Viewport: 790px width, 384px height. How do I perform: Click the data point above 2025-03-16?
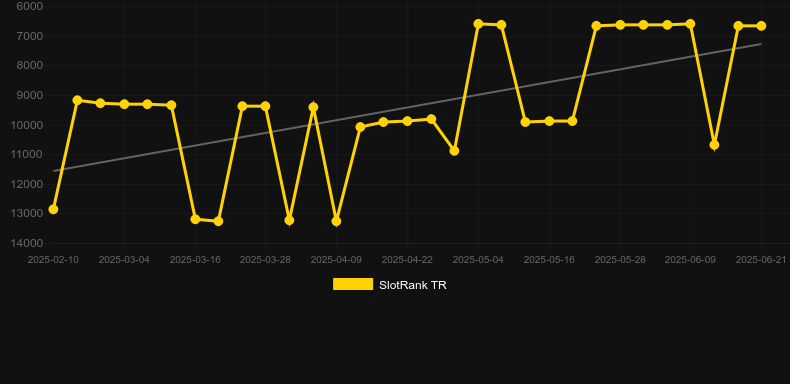click(195, 219)
